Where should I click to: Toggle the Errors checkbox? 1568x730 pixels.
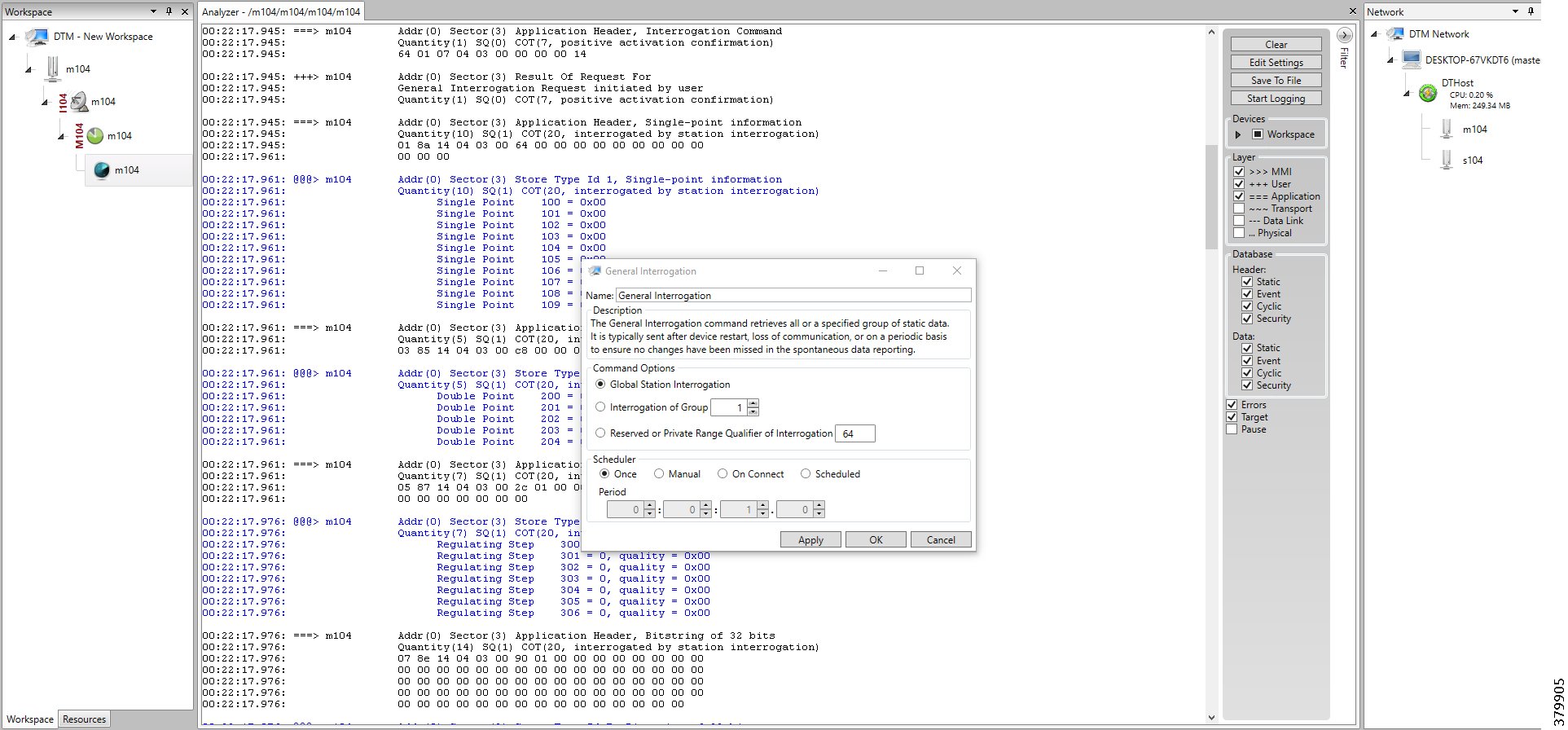point(1232,404)
